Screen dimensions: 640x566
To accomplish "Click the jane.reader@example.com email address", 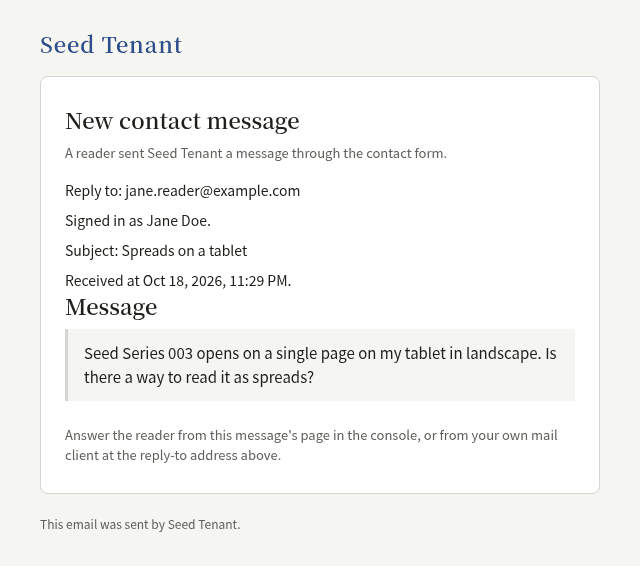I will coord(213,191).
